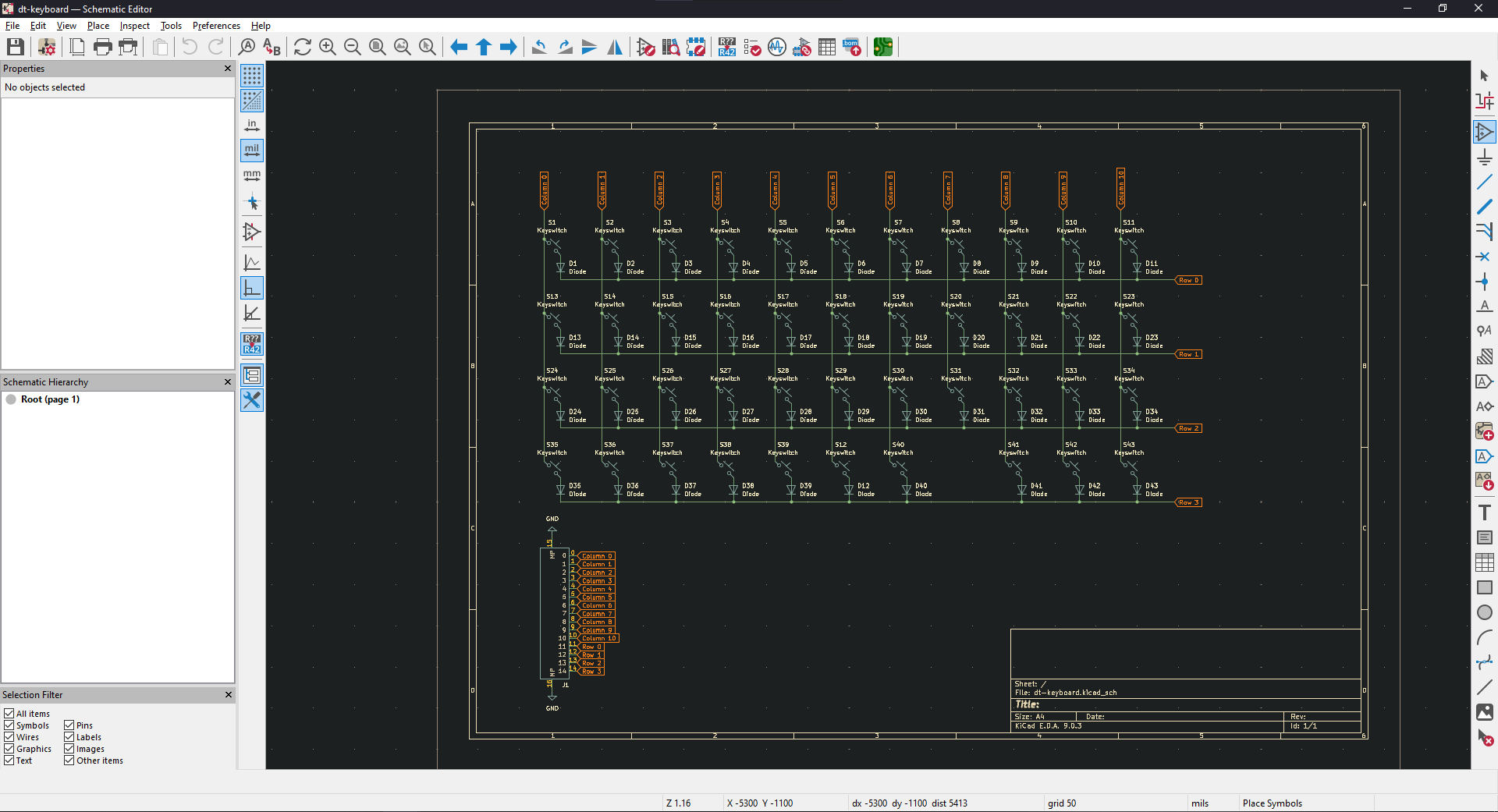Viewport: 1498px width, 812px height.
Task: Navigate back with the left blue arrow
Action: pos(459,47)
